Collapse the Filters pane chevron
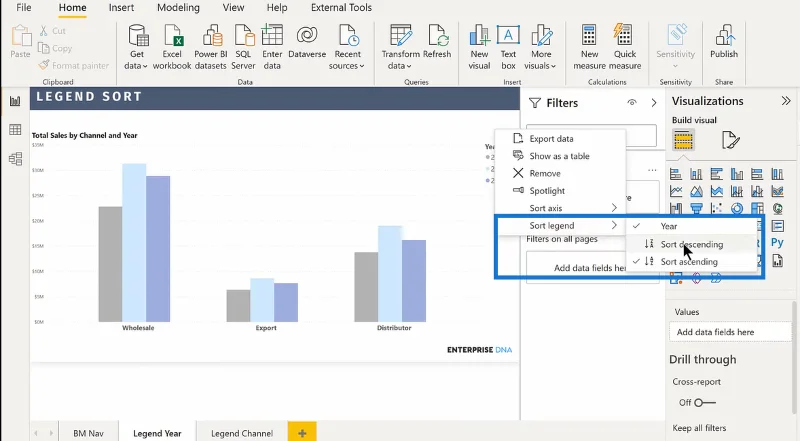 click(x=654, y=103)
